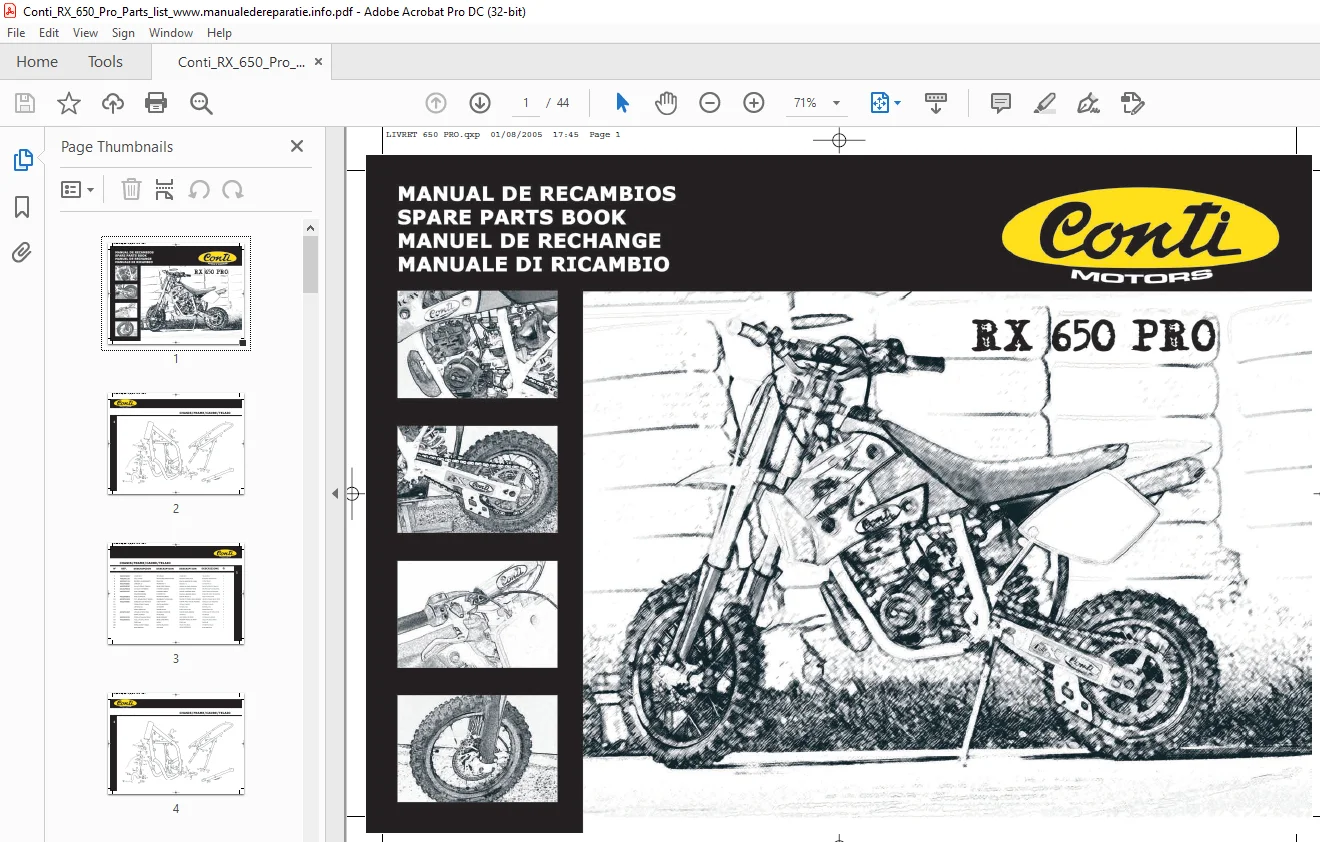Click the front wheel brake photo on the cover
This screenshot has height=842, width=1320.
478,749
